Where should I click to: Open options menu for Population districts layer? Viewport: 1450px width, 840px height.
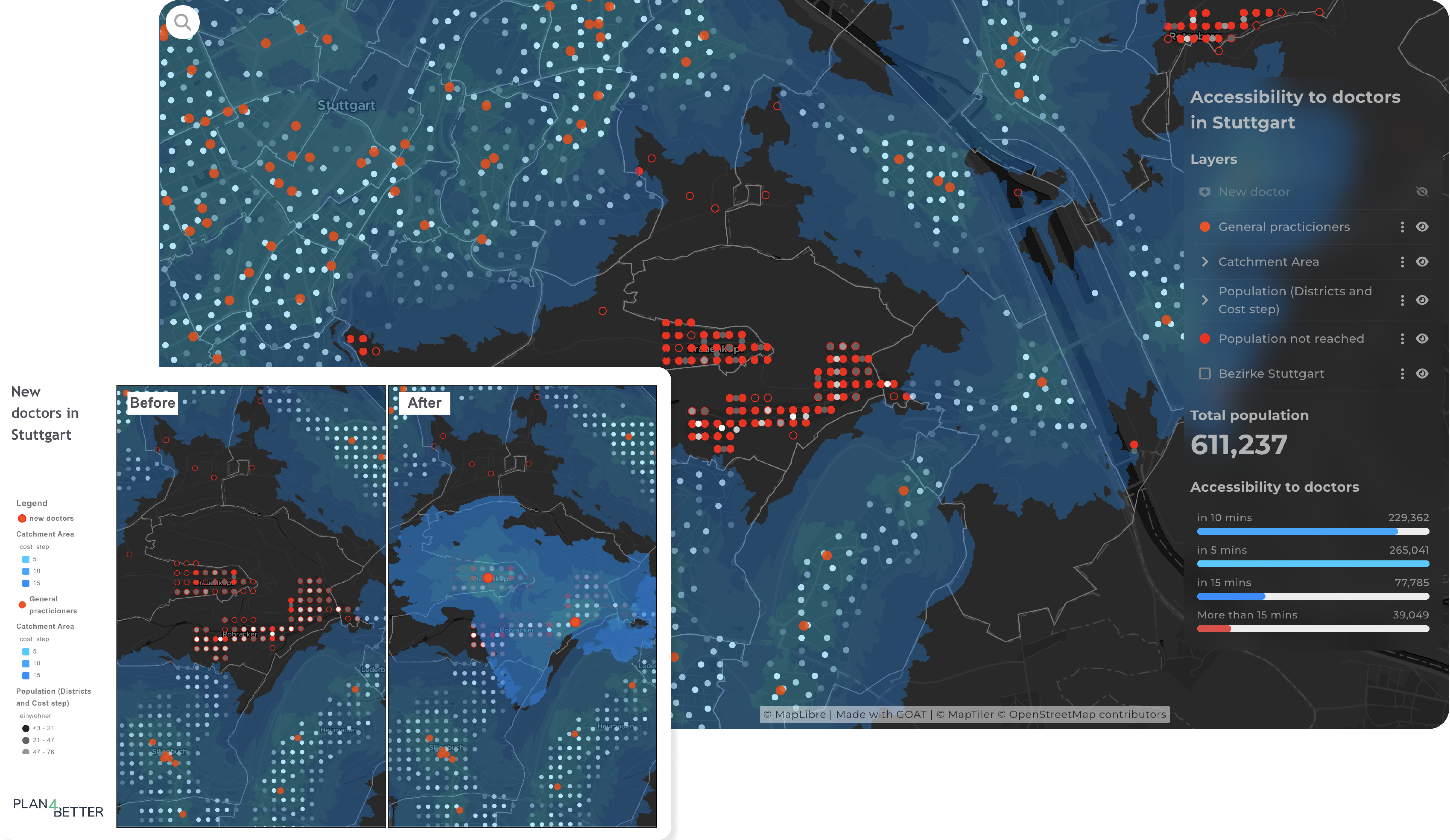[1402, 300]
